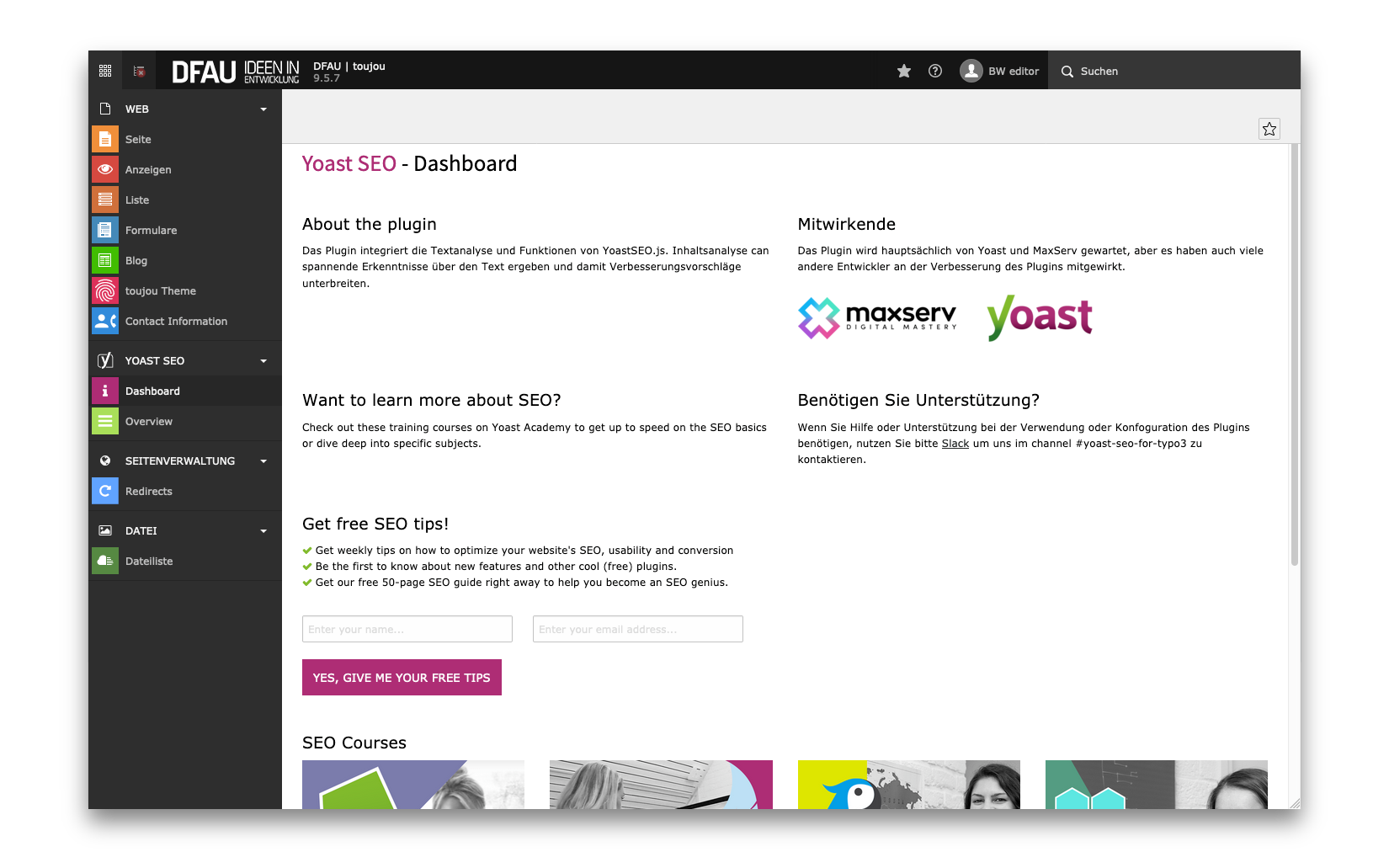Open Contact Information module

point(176,322)
